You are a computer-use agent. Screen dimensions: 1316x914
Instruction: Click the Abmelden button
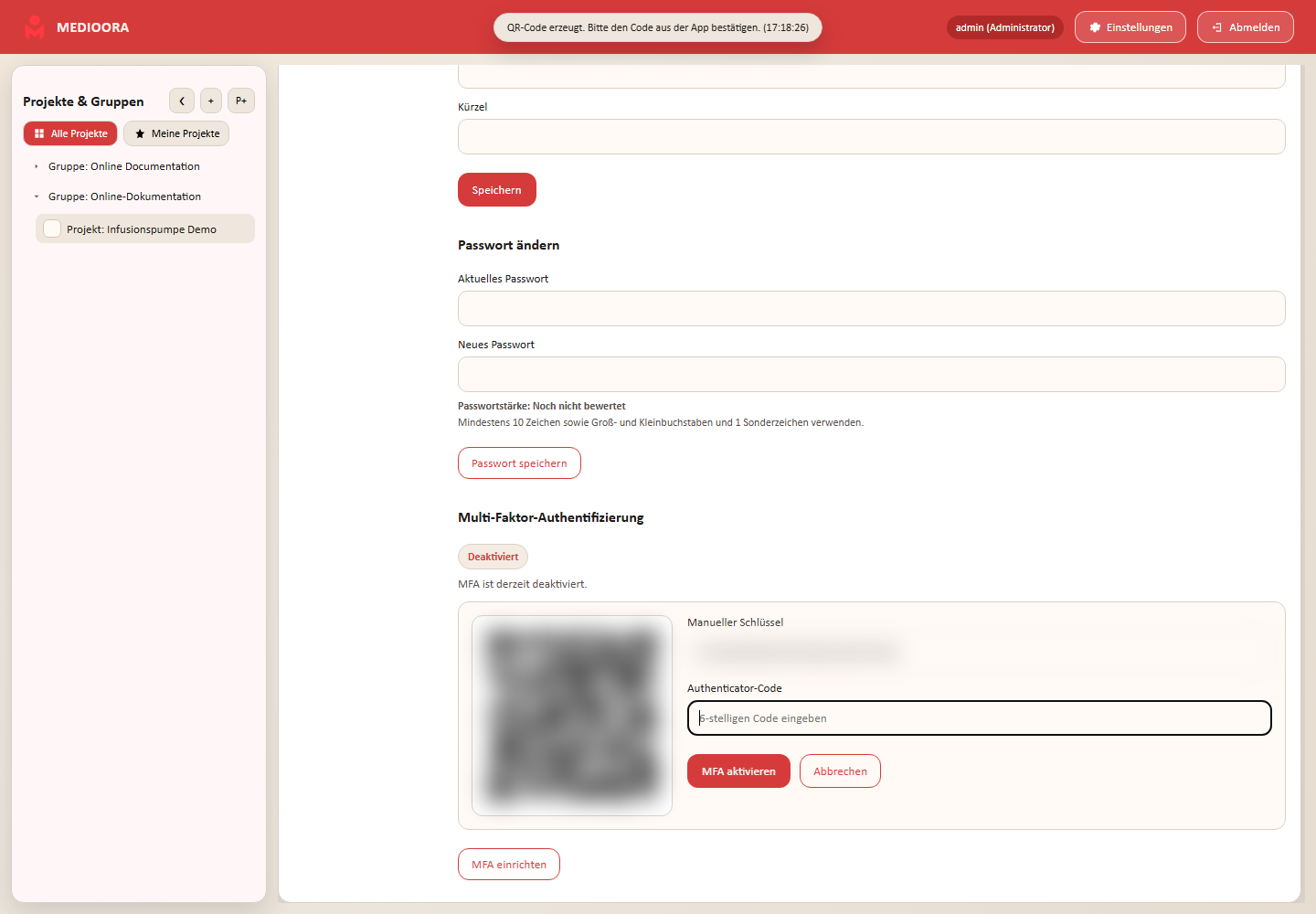(x=1246, y=27)
